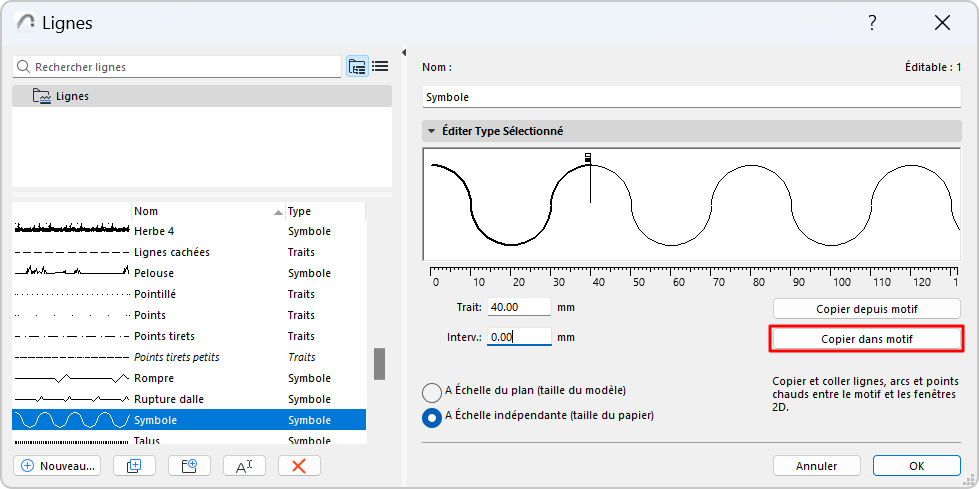Screen dimensions: 979x489
Task: Collapse left panel with black arrow
Action: tap(404, 53)
